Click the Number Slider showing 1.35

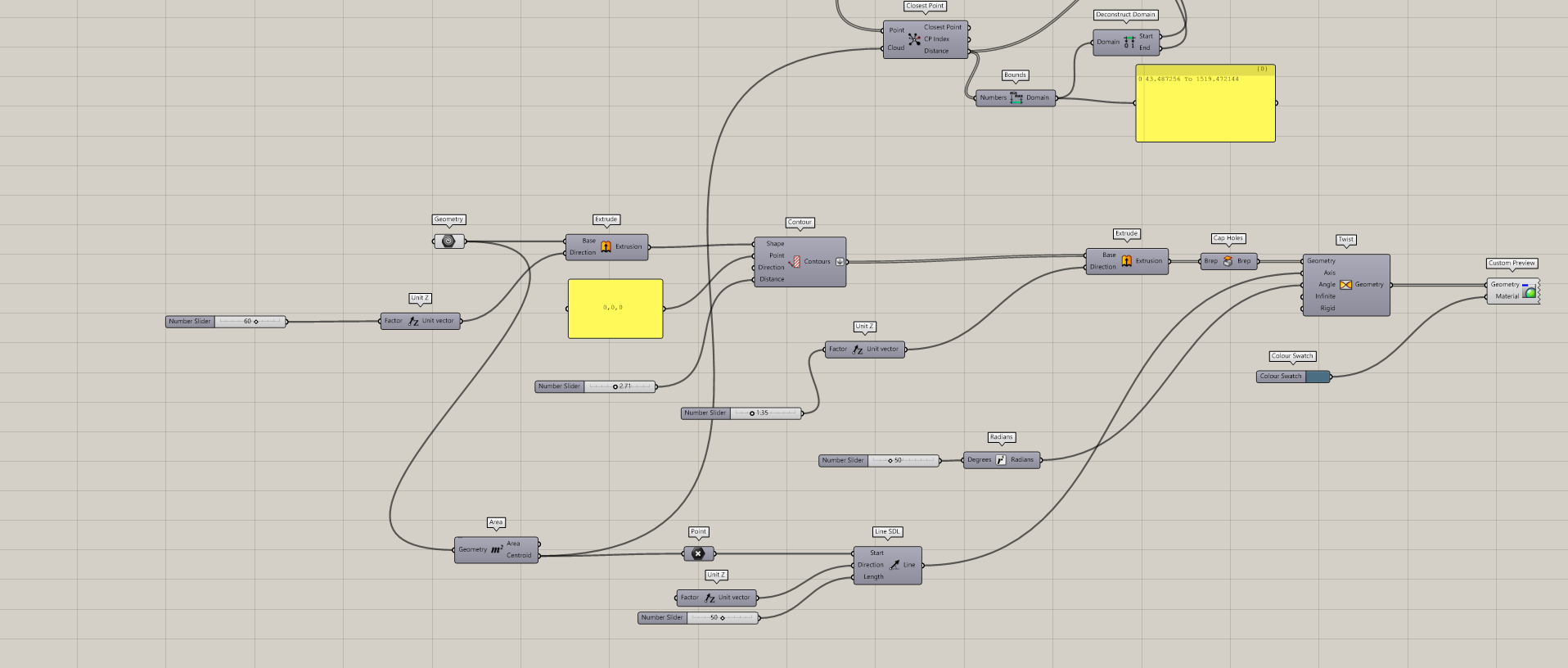pyautogui.click(x=741, y=413)
